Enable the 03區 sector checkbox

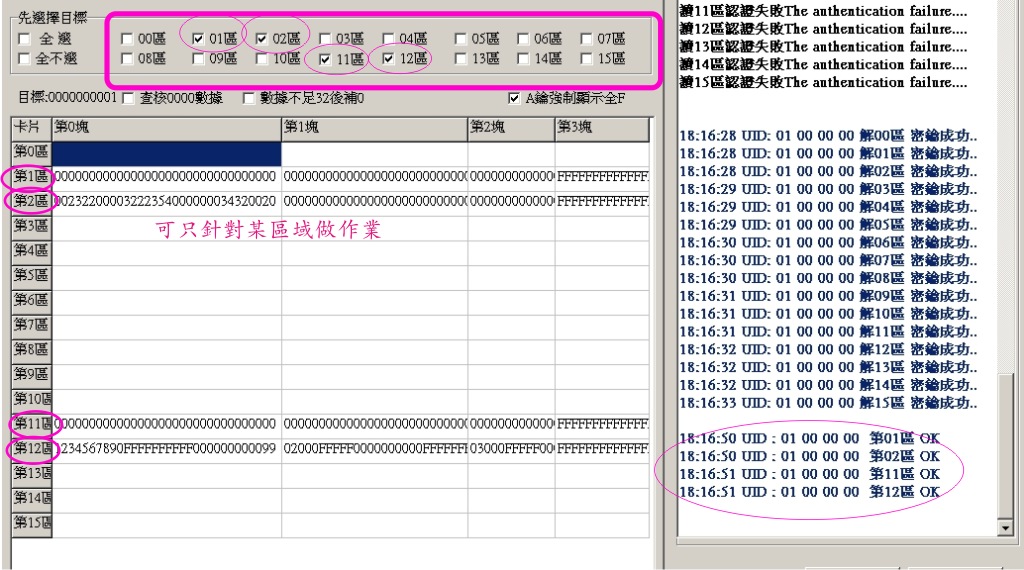click(x=326, y=39)
